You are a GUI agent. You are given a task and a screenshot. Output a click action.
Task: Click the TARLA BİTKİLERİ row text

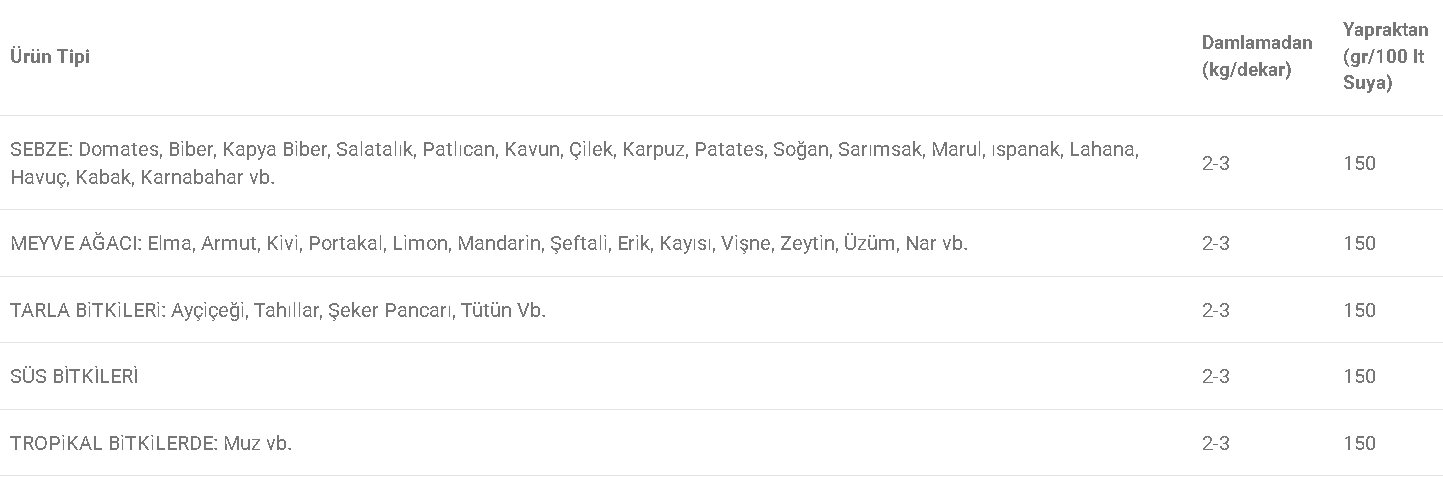(278, 310)
